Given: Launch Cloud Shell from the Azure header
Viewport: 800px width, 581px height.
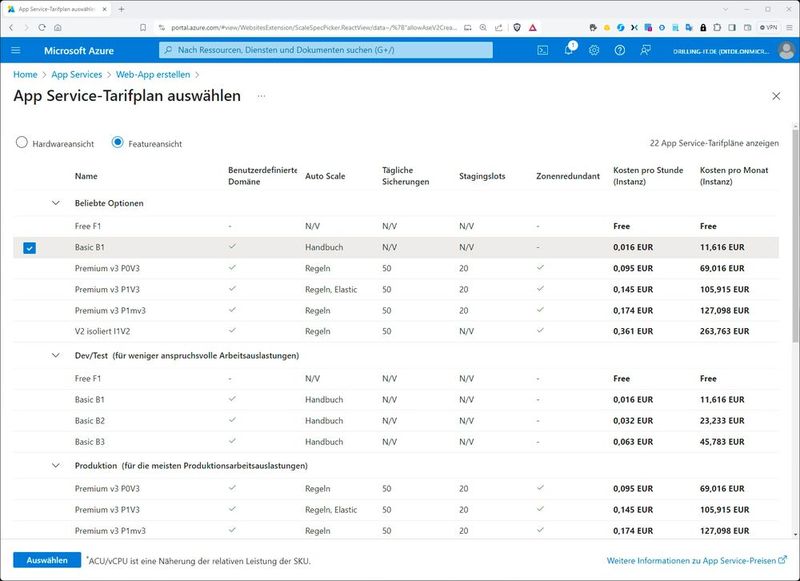Looking at the screenshot, I should point(543,50).
